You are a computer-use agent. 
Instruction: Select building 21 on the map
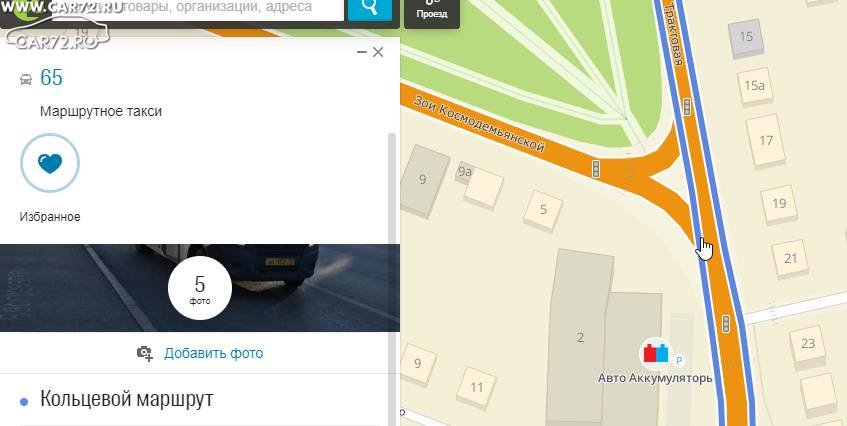pos(790,259)
